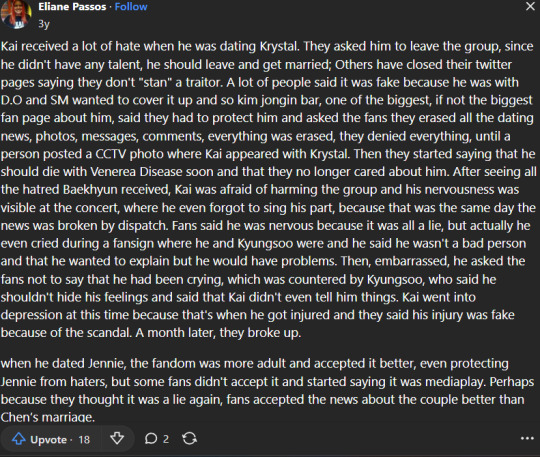Click the comment count number 2
This screenshot has width=540, height=457.
point(166,439)
